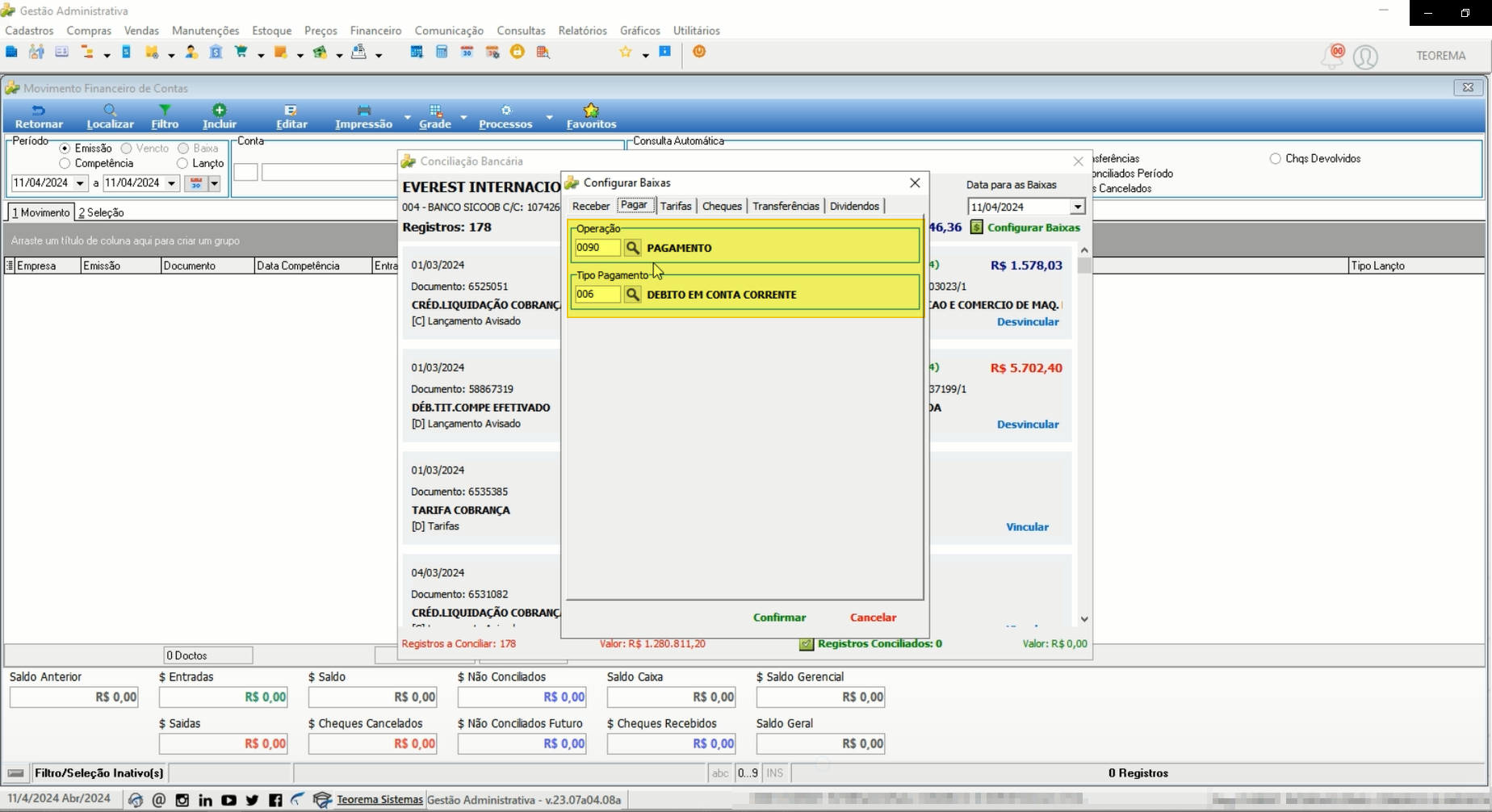This screenshot has height=812, width=1492.
Task: Expand the Data para as Baixas dropdown
Action: (x=1077, y=207)
